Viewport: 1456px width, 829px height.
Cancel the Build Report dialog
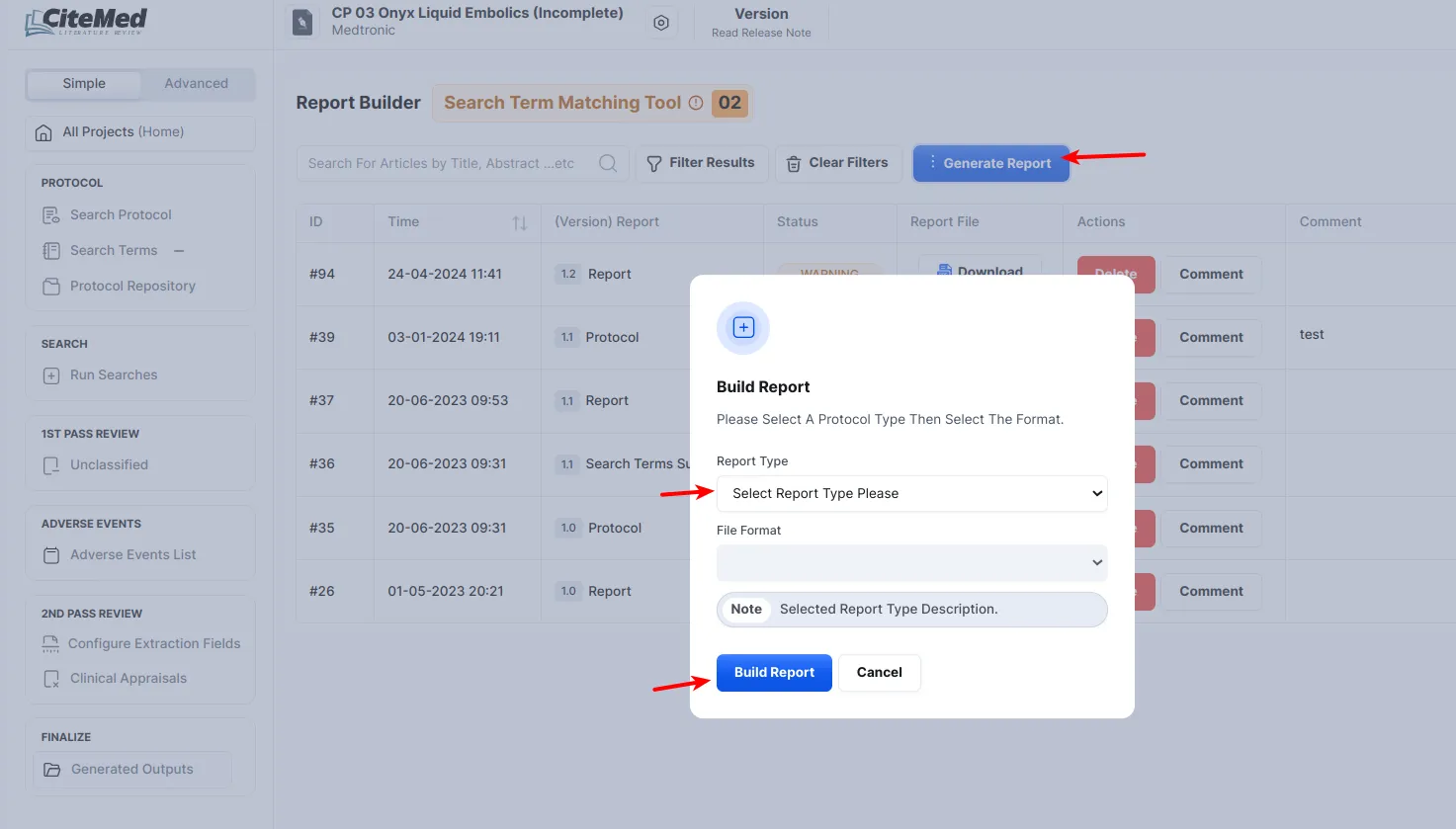(x=879, y=673)
